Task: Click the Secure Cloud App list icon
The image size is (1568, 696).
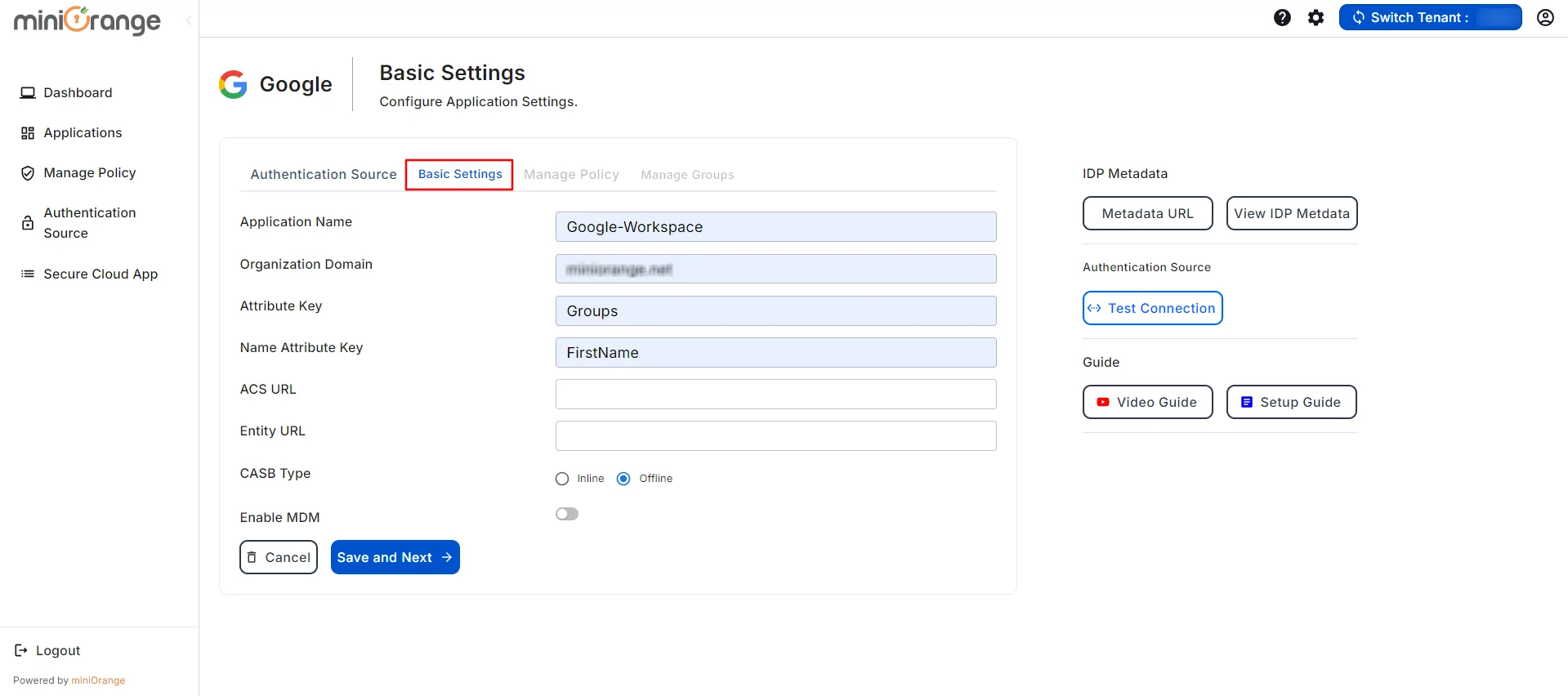Action: click(x=28, y=274)
